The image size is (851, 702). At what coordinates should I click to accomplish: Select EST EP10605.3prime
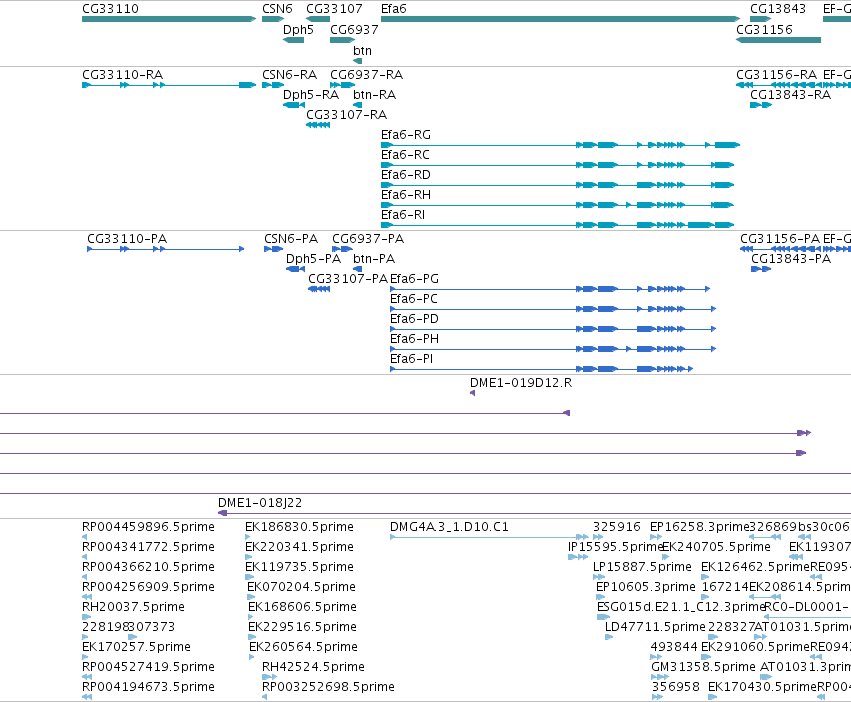point(600,597)
